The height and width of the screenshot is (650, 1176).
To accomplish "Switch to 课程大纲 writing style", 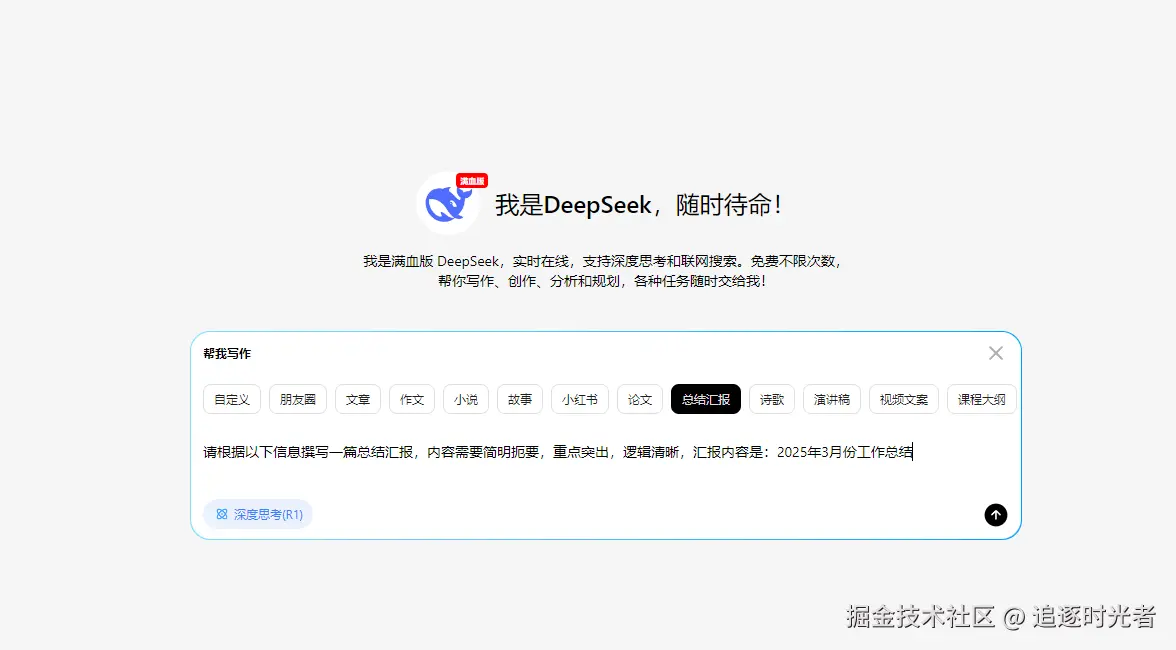I will 982,400.
